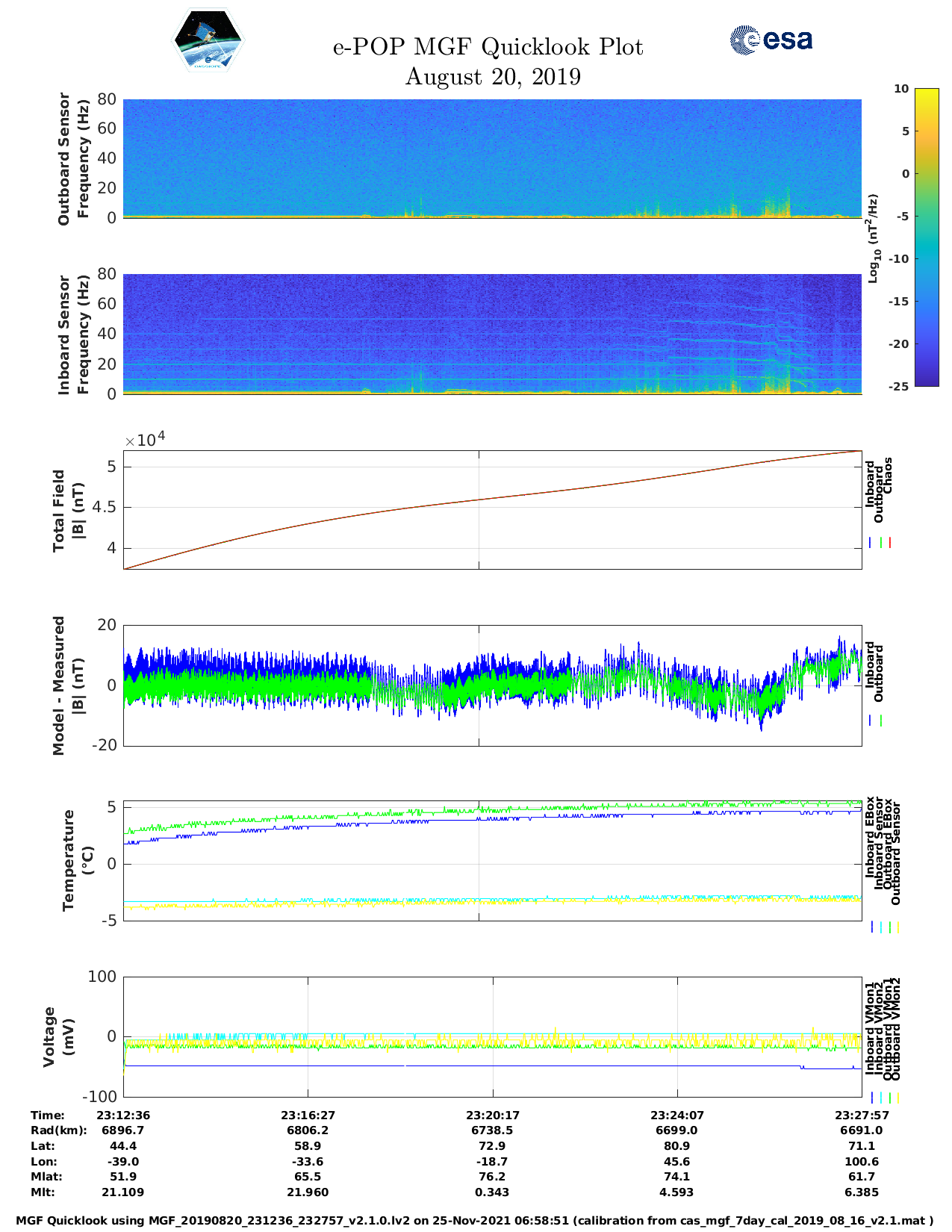
Task: Click the blue Inboard EBox temperature legend marker
Action: pyautogui.click(x=871, y=927)
